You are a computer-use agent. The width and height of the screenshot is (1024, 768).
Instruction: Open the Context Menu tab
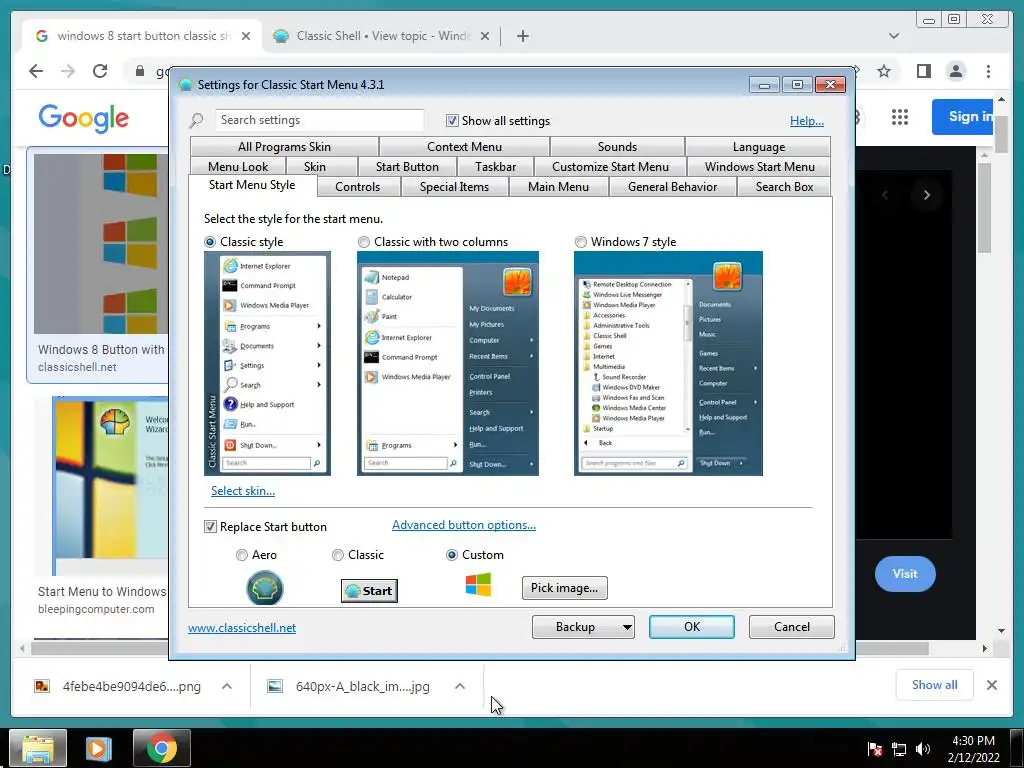464,147
